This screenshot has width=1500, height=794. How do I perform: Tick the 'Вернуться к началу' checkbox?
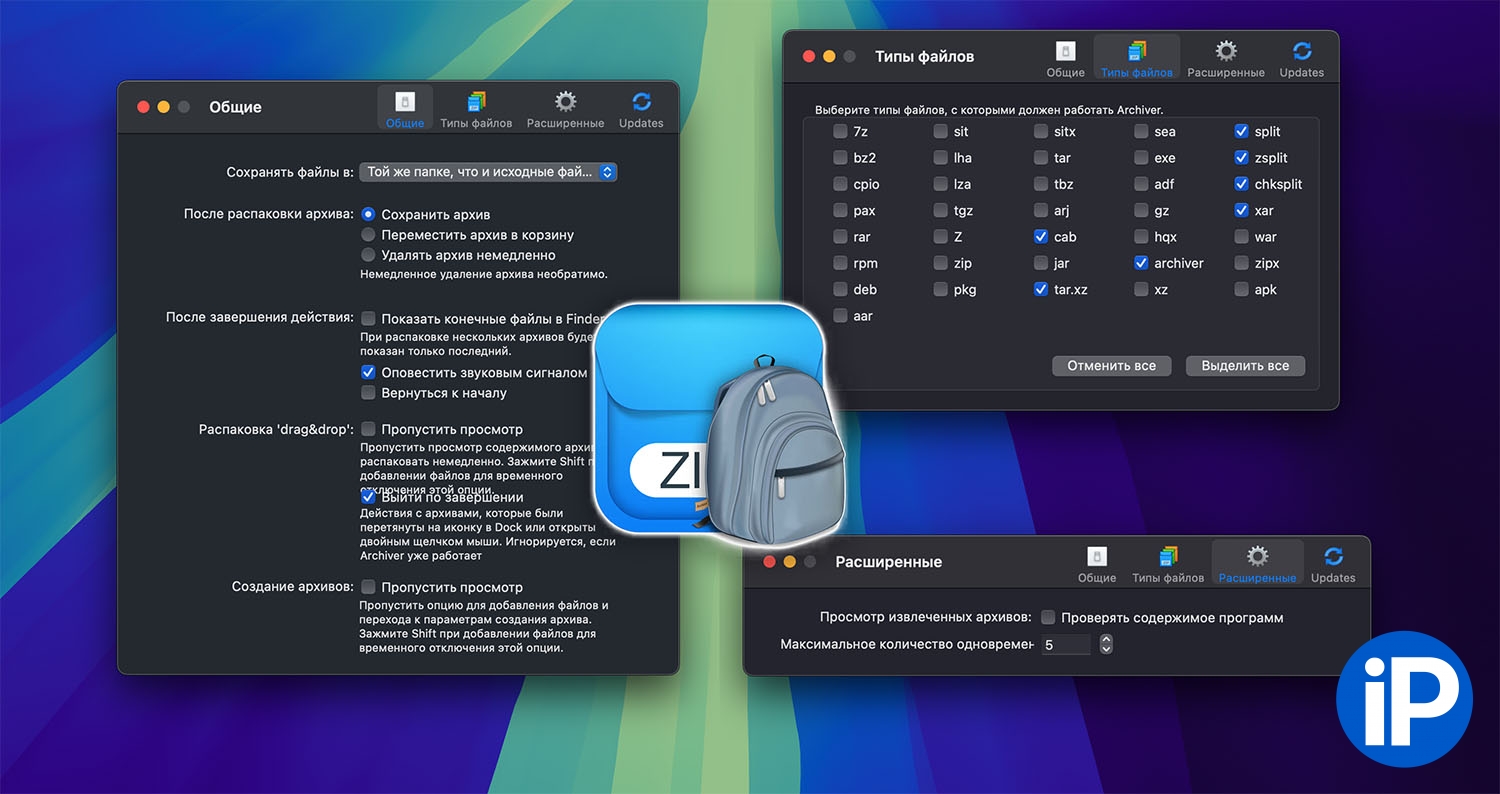pos(369,393)
